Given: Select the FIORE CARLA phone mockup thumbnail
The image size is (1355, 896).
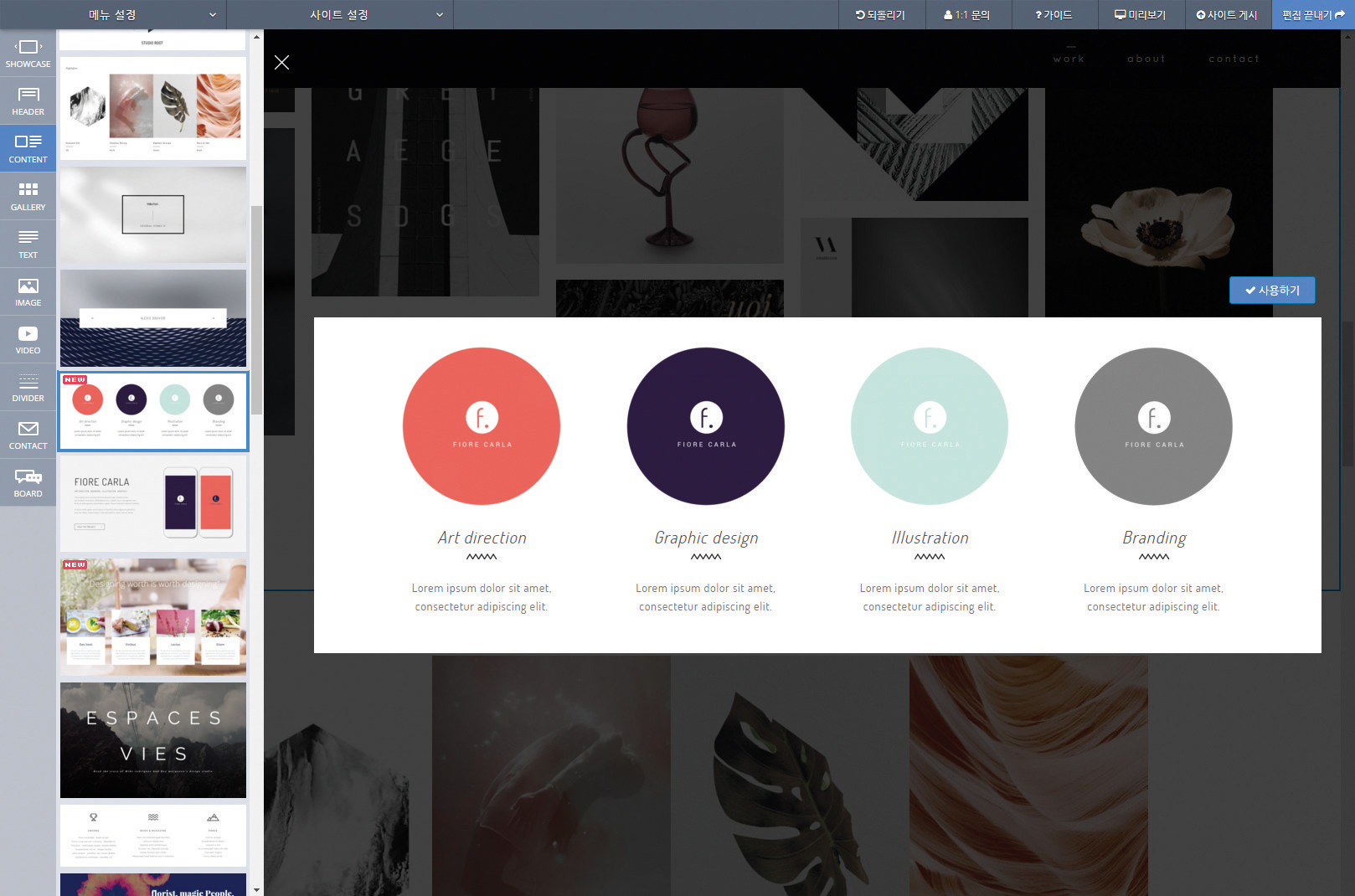Looking at the screenshot, I should (x=153, y=503).
